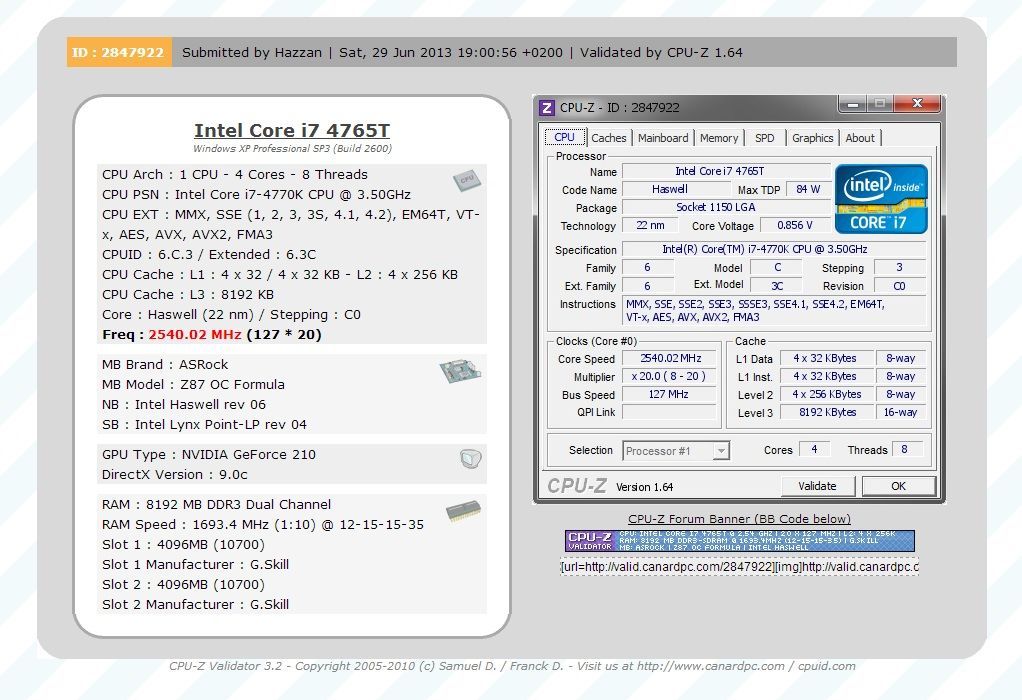Click the MB Model : Z87 OC Formula line
This screenshot has height=700, width=1022.
pyautogui.click(x=193, y=385)
